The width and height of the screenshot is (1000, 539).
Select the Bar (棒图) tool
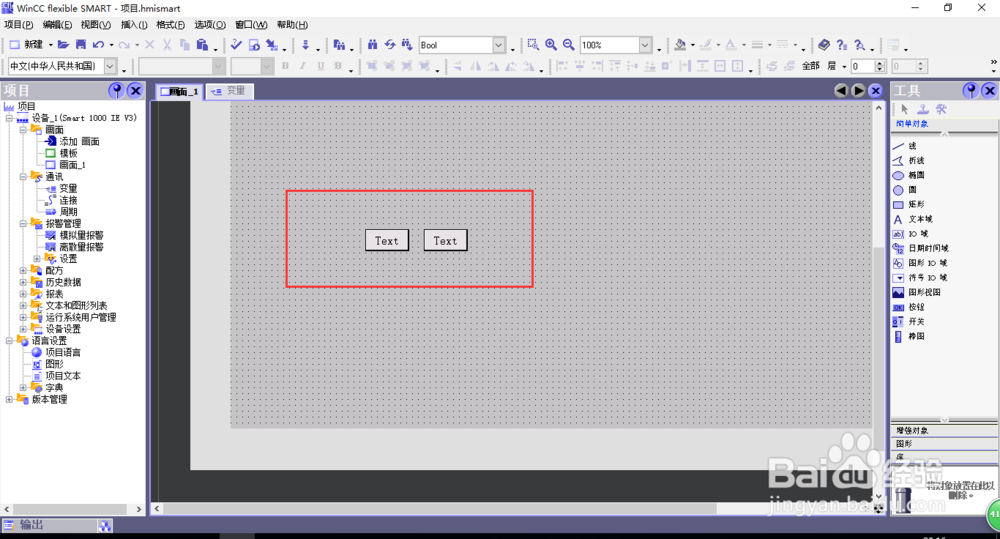coord(909,336)
